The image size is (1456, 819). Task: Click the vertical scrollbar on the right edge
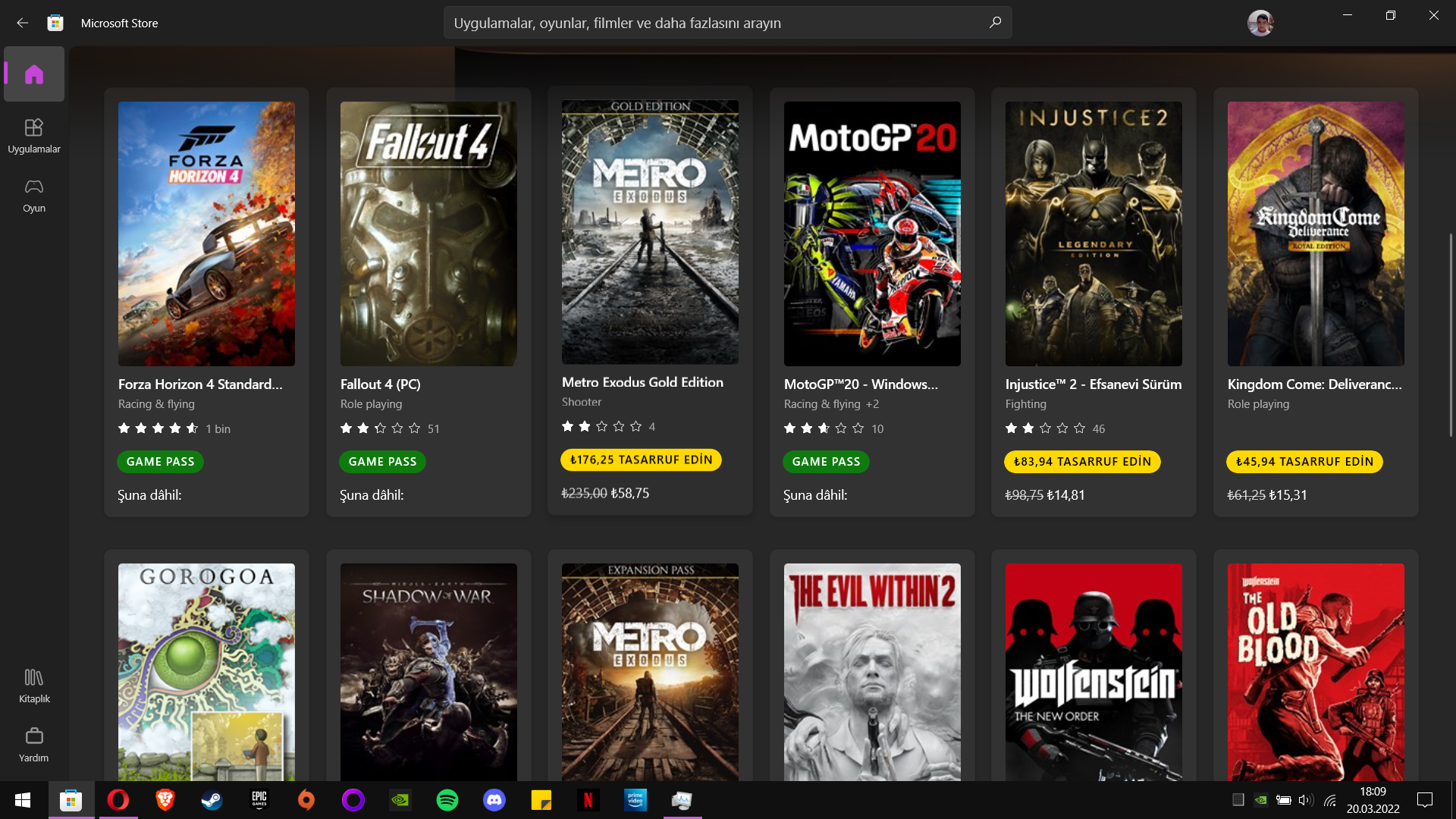[x=1451, y=334]
